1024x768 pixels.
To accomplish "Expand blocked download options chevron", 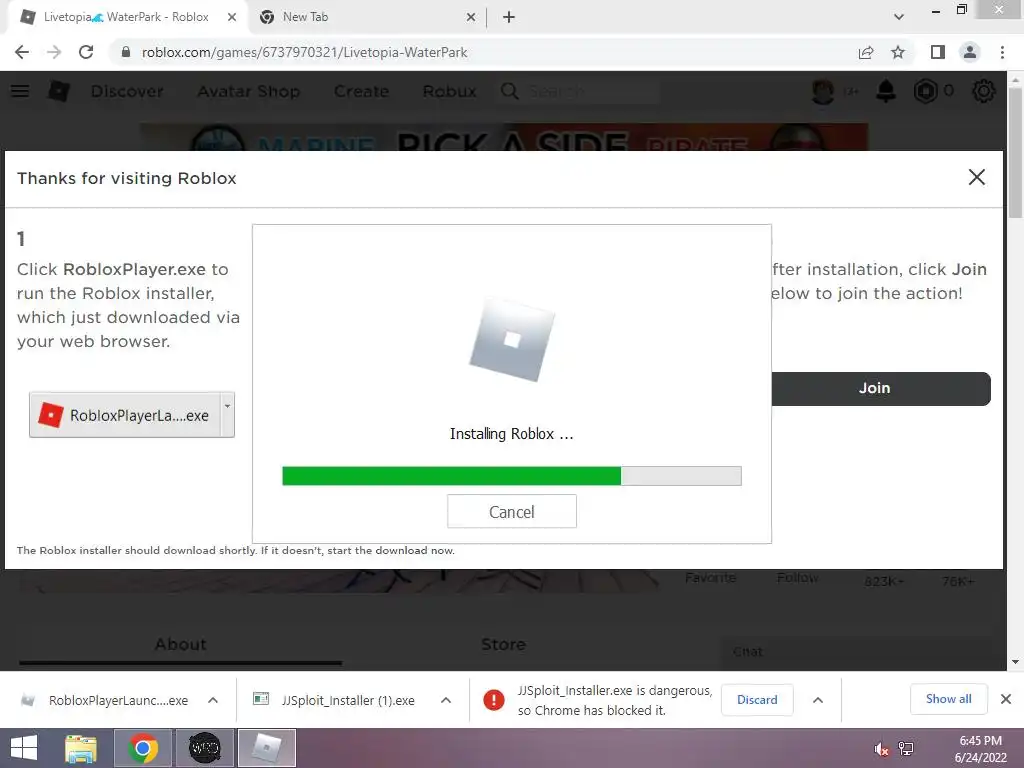I will point(818,700).
